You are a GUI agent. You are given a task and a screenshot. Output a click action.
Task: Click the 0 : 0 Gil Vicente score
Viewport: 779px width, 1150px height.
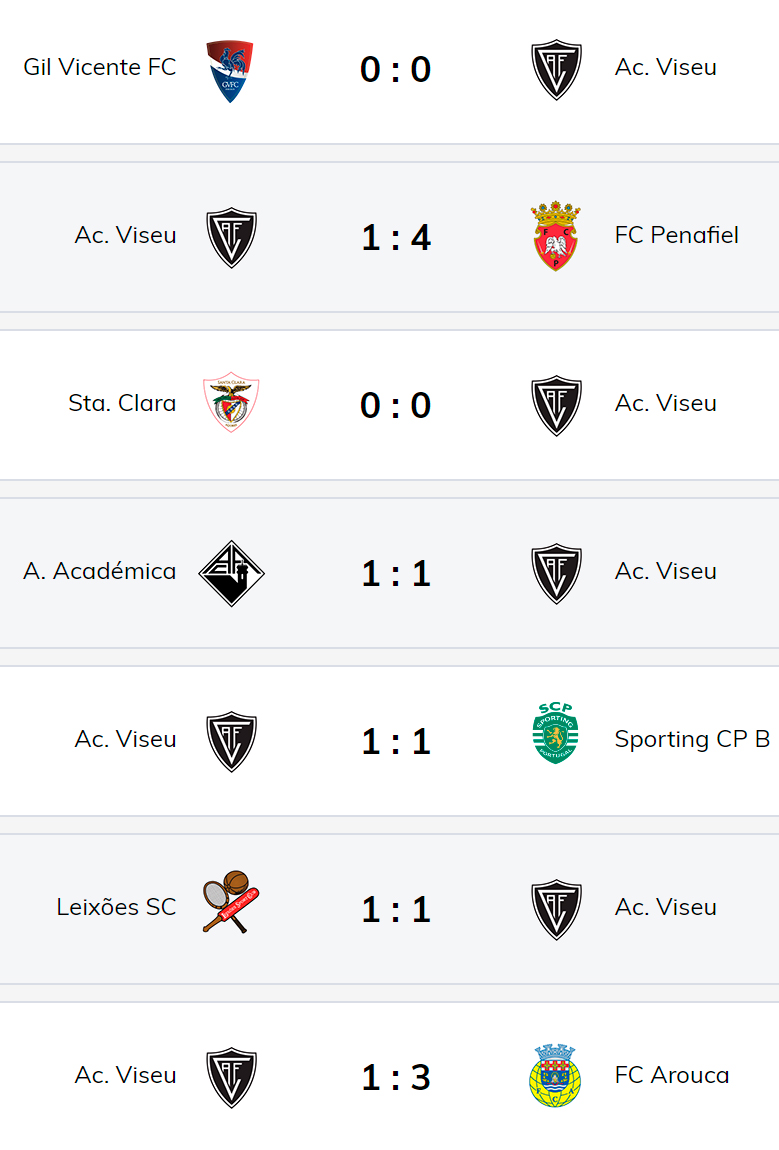(x=396, y=70)
